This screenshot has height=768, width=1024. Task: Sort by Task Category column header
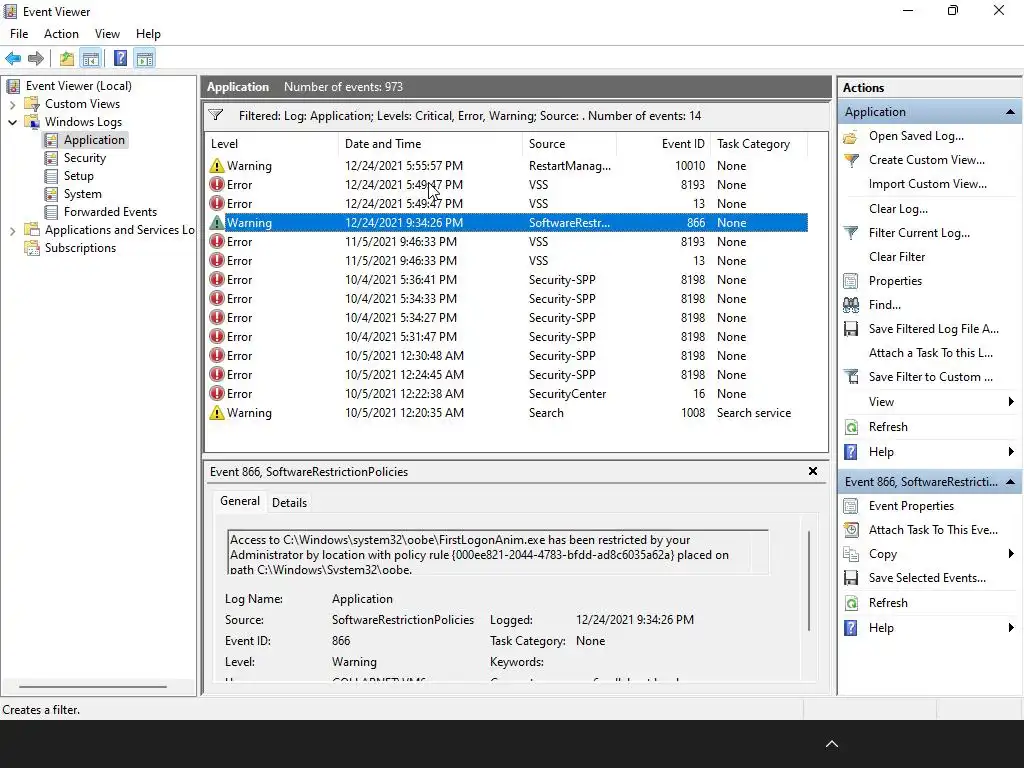pos(759,144)
